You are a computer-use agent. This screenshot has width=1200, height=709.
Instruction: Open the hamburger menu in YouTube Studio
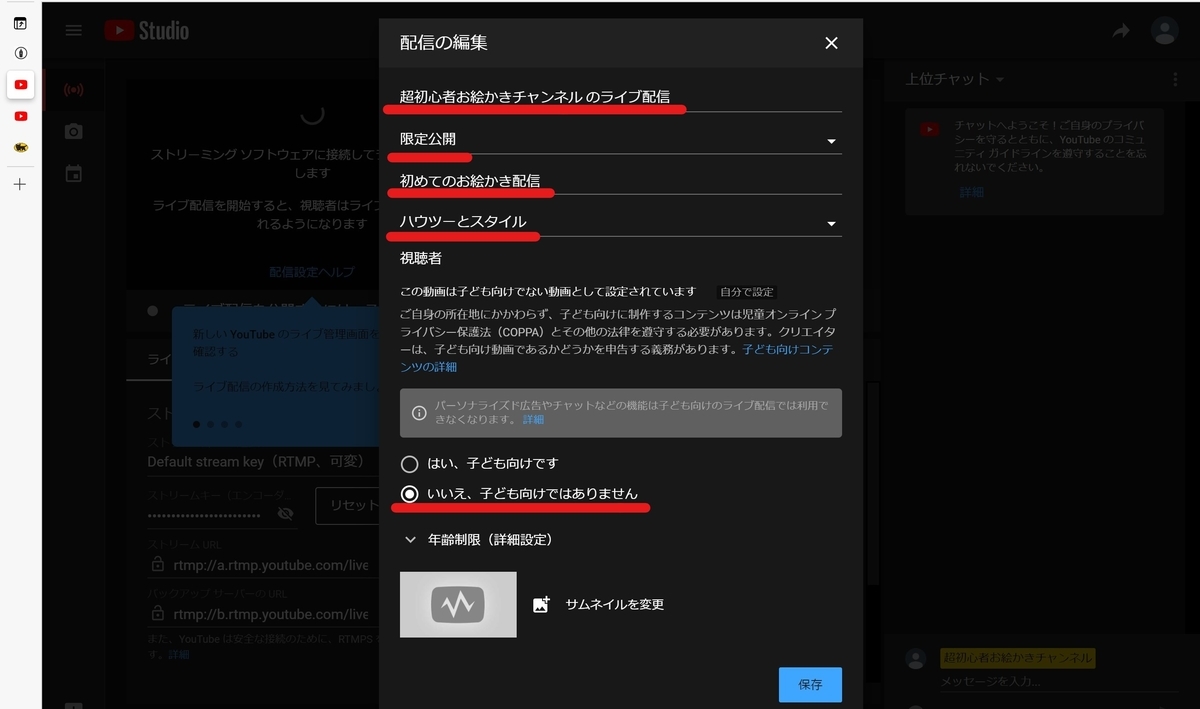pyautogui.click(x=73, y=30)
